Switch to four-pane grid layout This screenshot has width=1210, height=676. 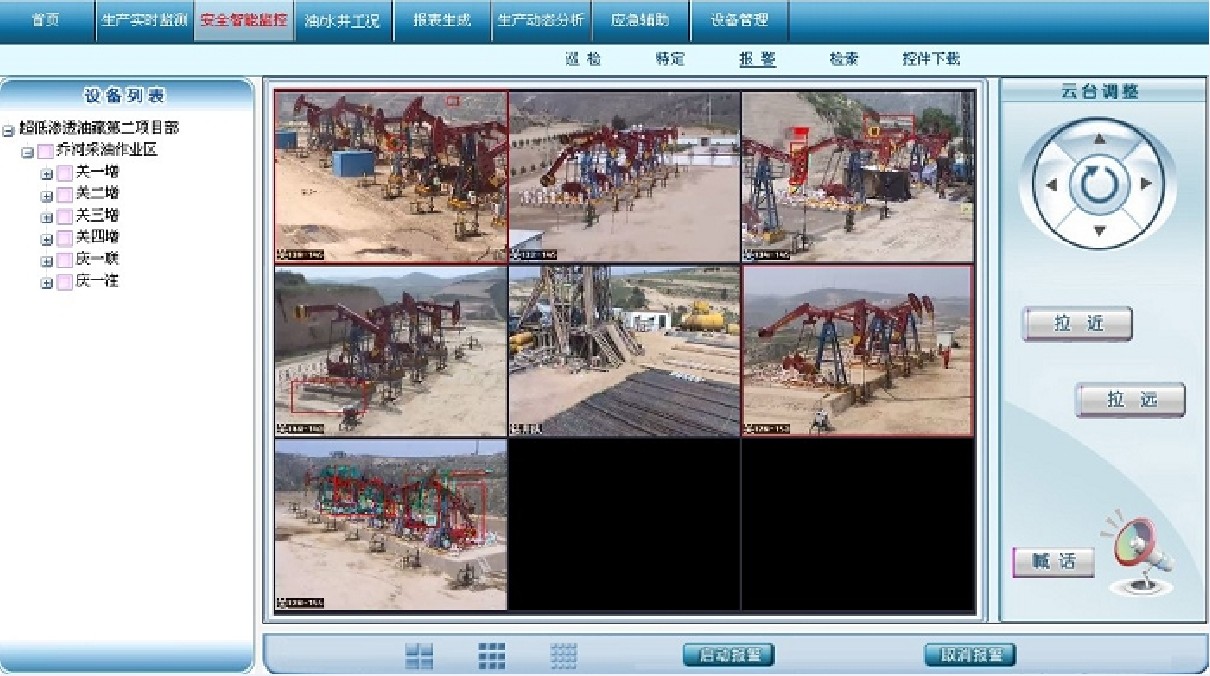pos(419,656)
